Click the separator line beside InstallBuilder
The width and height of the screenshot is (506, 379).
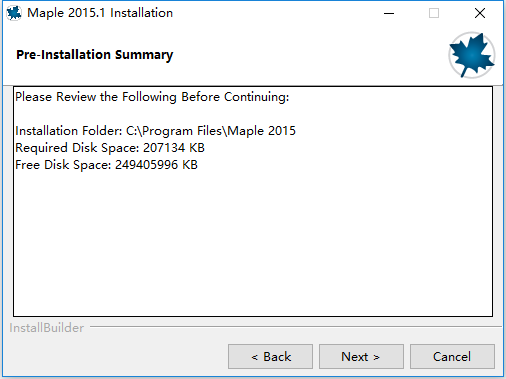click(x=296, y=327)
